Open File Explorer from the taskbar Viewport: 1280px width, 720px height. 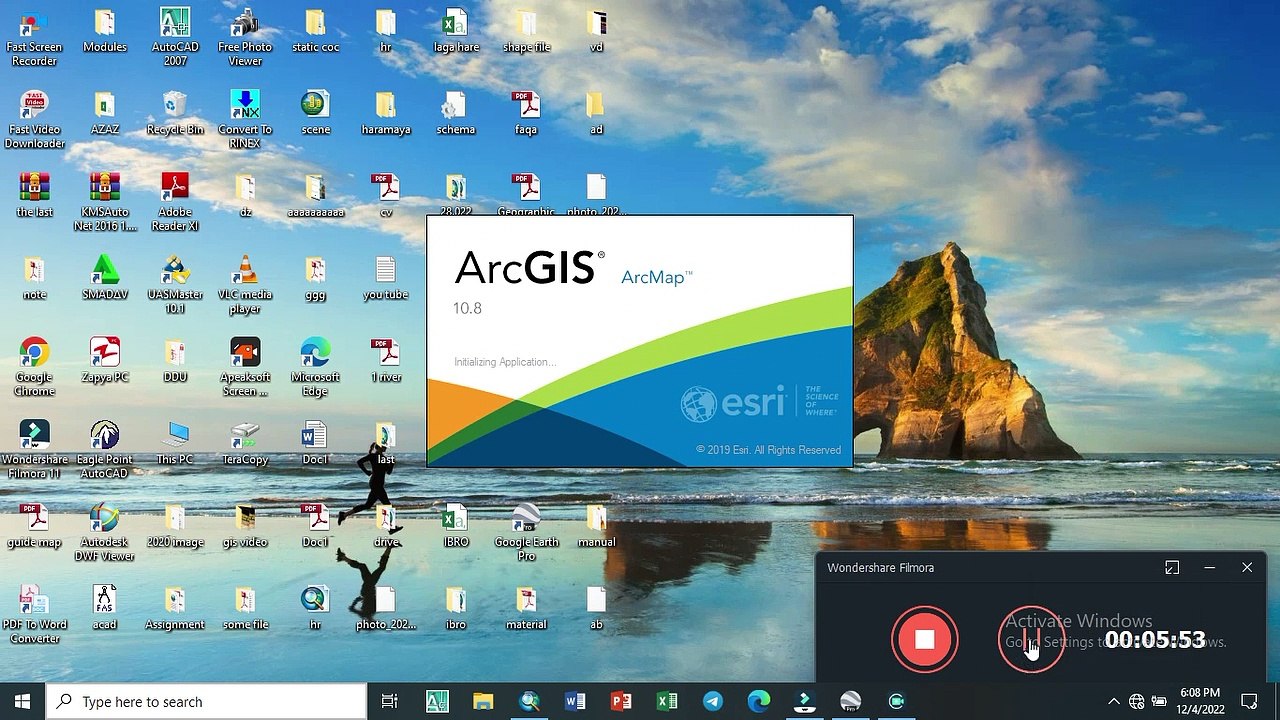pos(483,701)
